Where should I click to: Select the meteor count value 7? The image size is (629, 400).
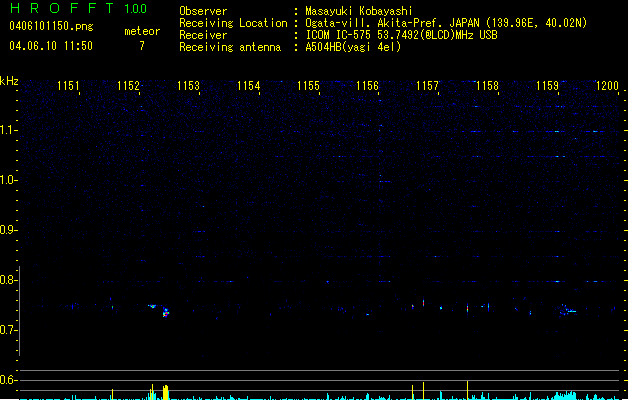142,46
